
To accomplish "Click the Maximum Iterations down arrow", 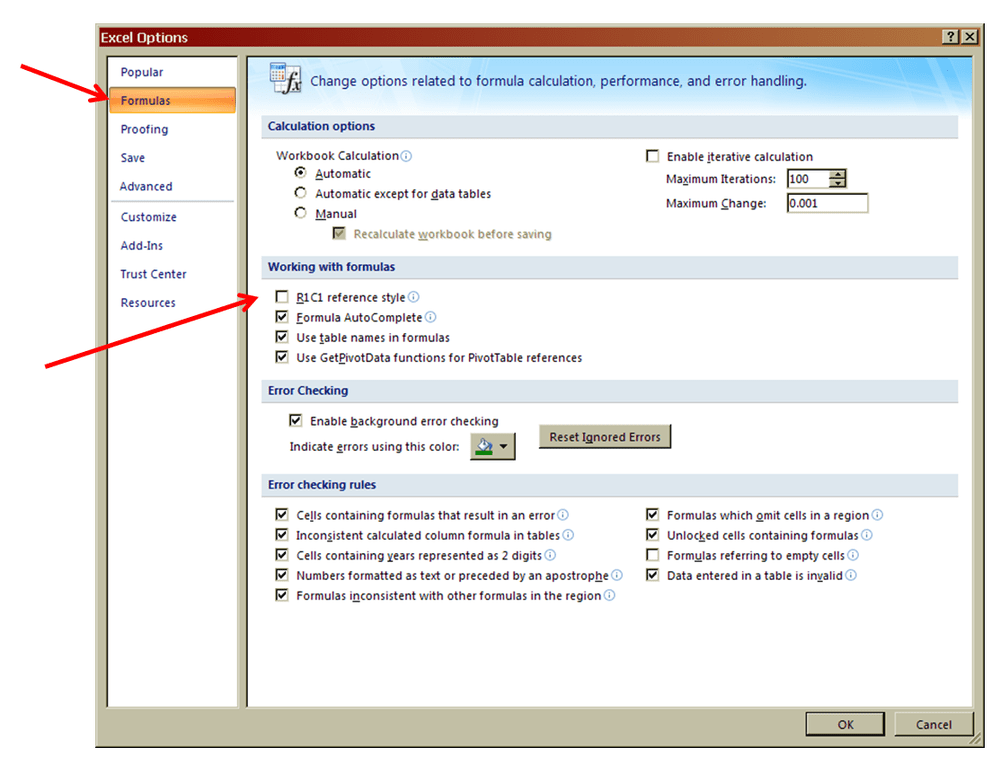I will pyautogui.click(x=838, y=183).
